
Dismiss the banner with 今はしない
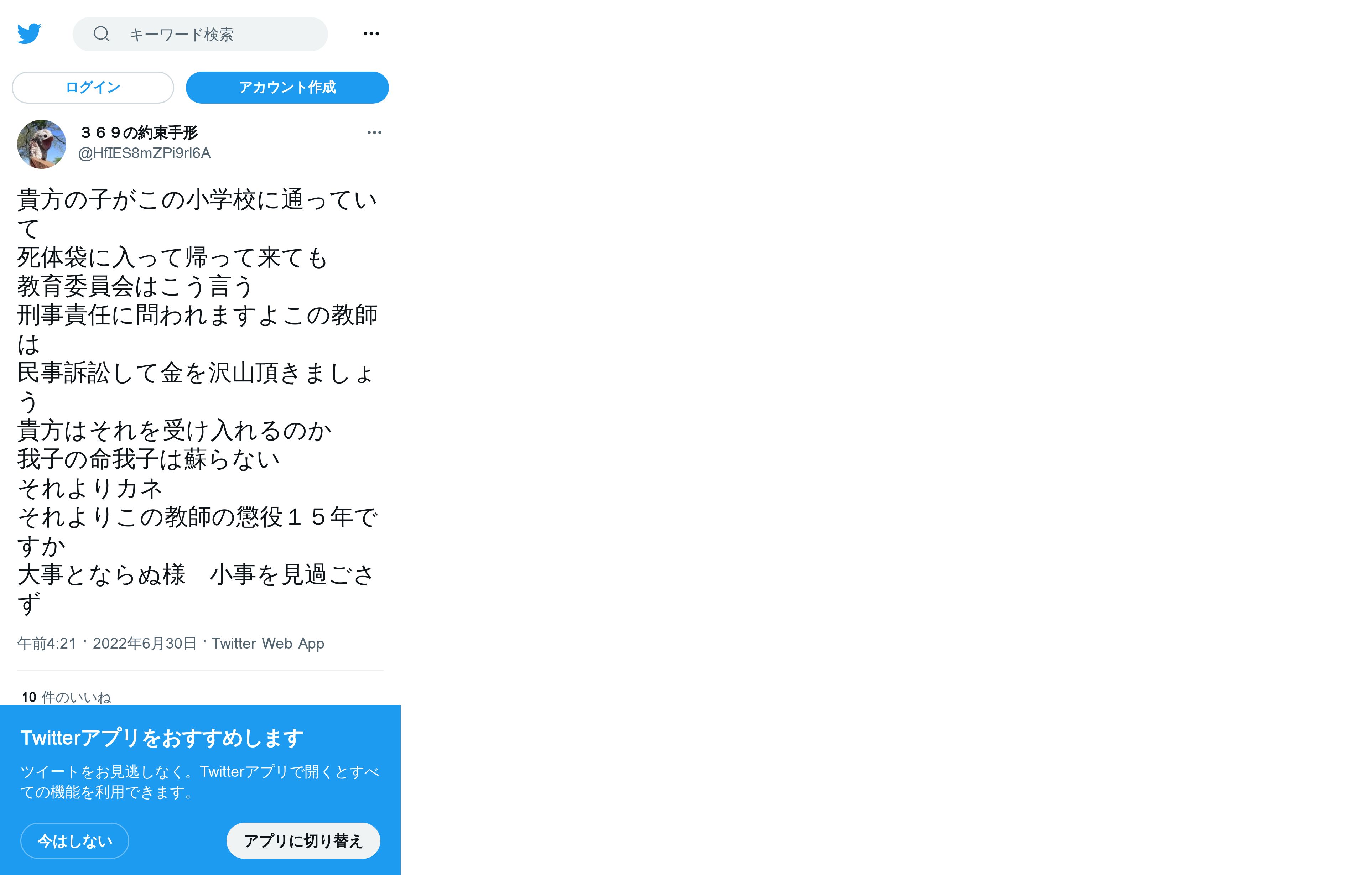coord(75,840)
